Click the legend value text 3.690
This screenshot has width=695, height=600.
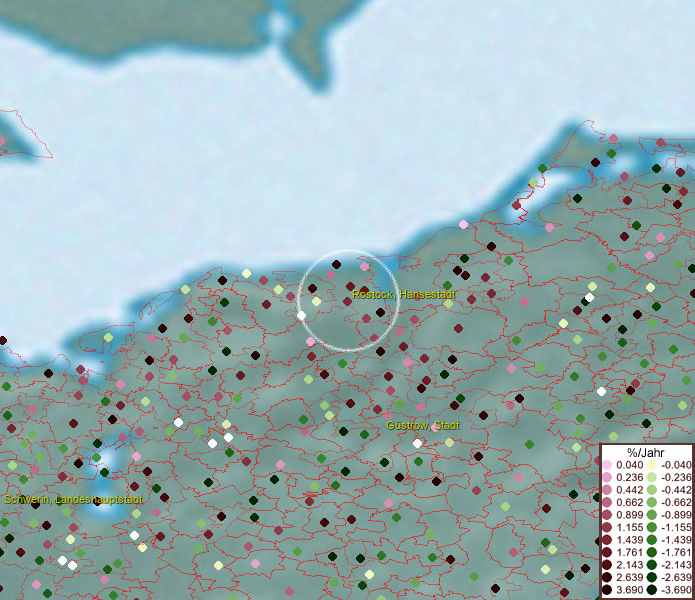click(x=630, y=590)
